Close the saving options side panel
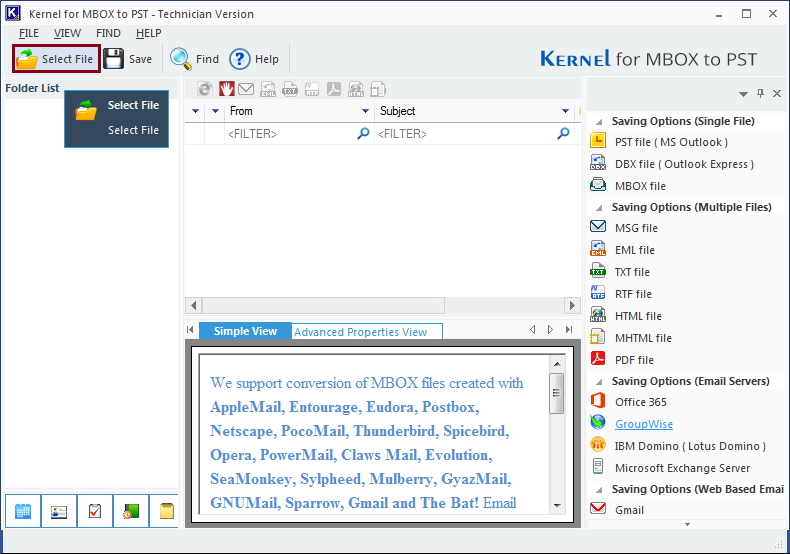 click(777, 93)
